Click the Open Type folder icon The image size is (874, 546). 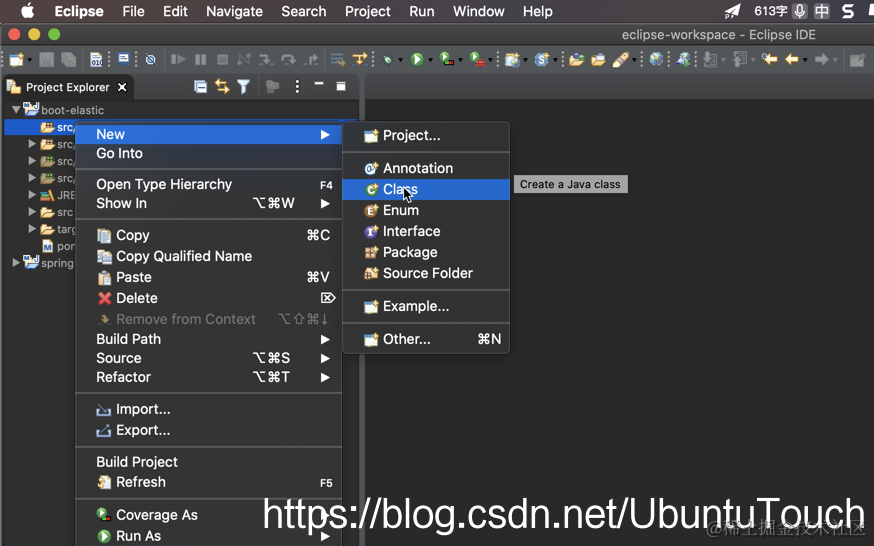[x=576, y=59]
